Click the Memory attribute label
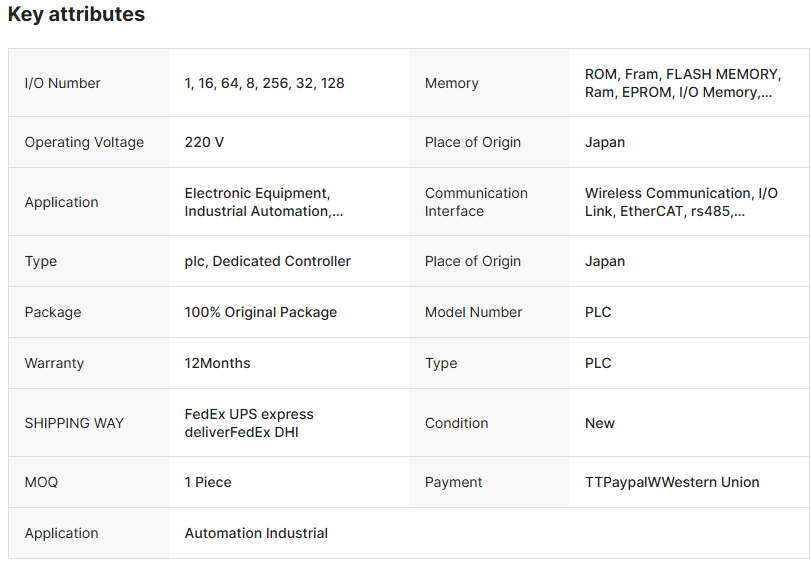Image resolution: width=811 pixels, height=561 pixels. click(451, 83)
